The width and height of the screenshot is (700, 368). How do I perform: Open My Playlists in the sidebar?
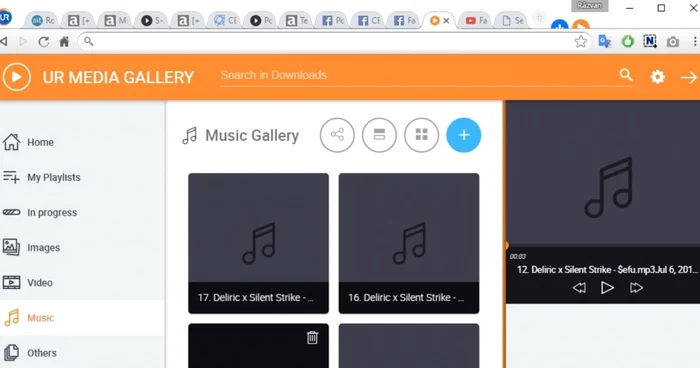(83, 177)
